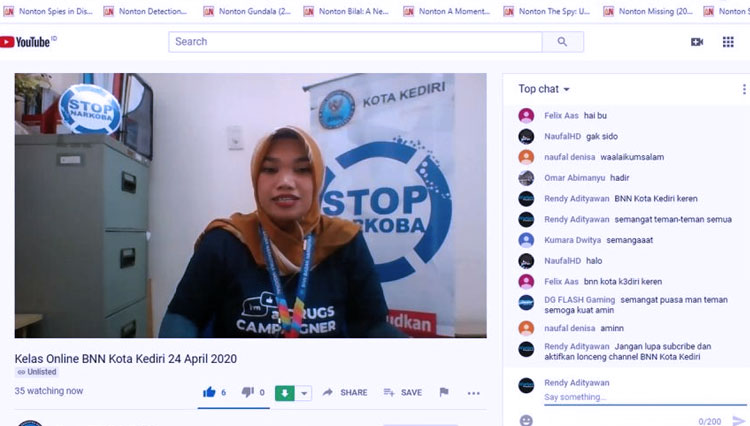Open the create video camera icon
Screen dimensions: 750x426
(697, 42)
